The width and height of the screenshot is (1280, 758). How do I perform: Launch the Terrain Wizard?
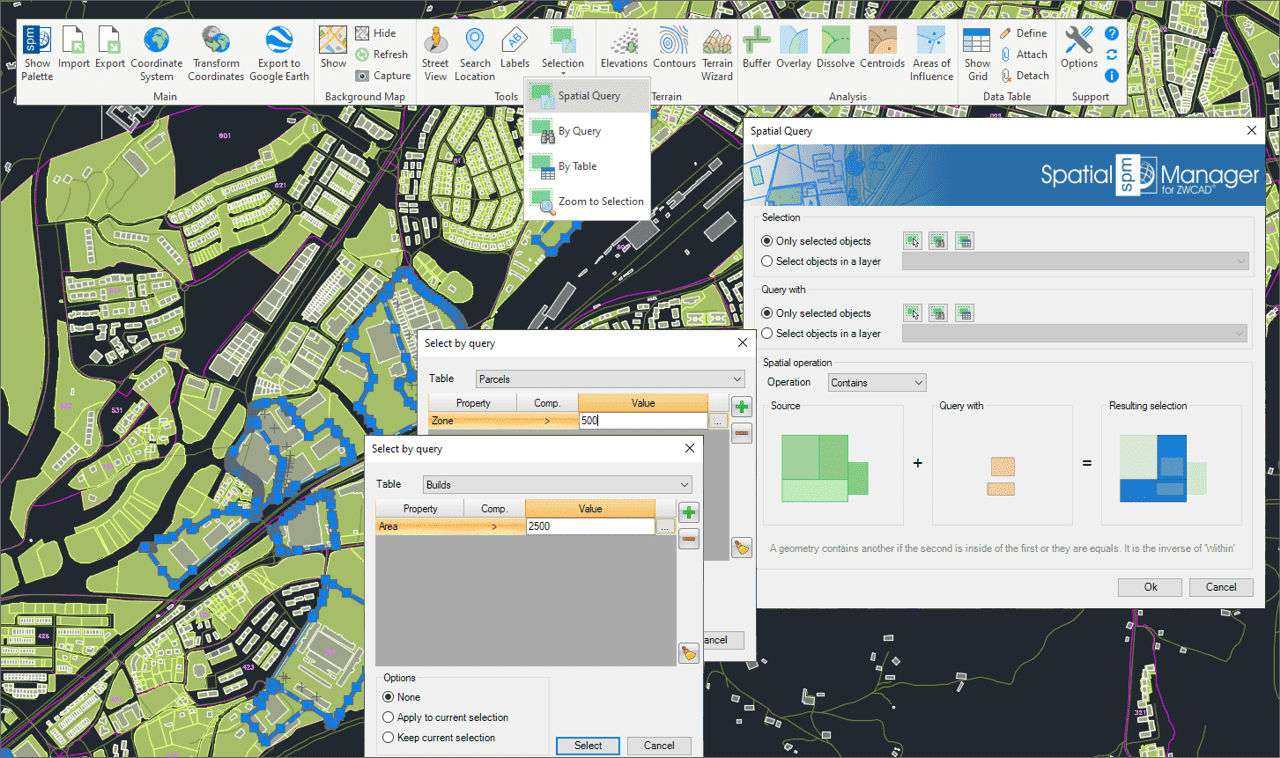point(717,54)
